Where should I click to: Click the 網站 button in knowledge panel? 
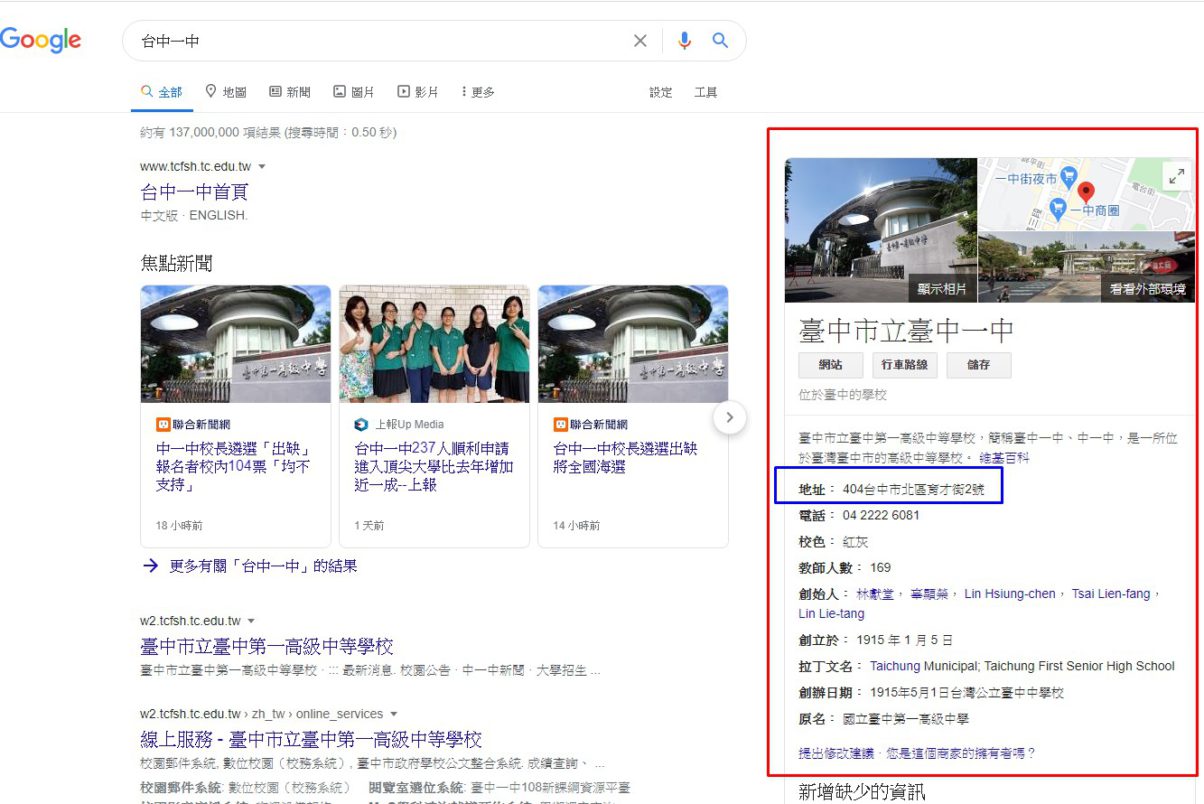(x=831, y=365)
